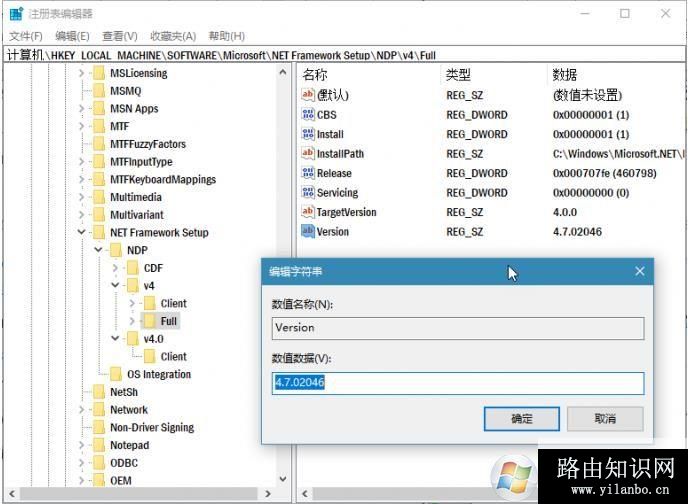The width and height of the screenshot is (688, 504).
Task: Click the Servicing DWORD value icon
Action: (x=308, y=193)
